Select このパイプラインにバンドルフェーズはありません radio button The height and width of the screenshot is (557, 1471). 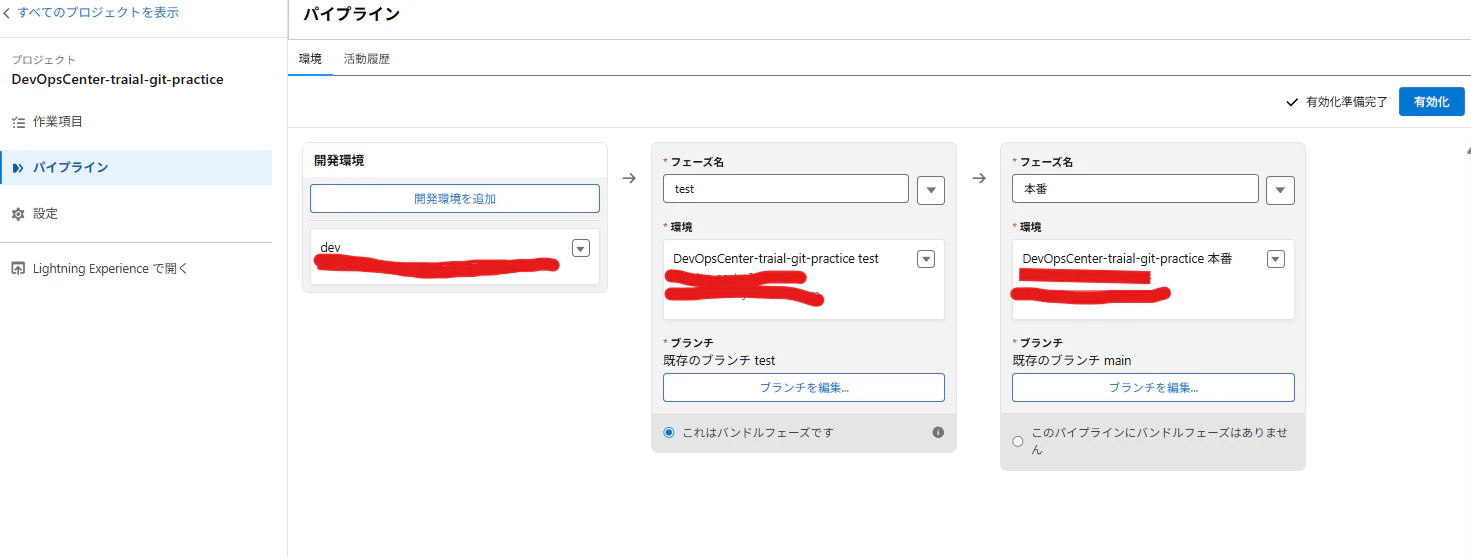1018,441
